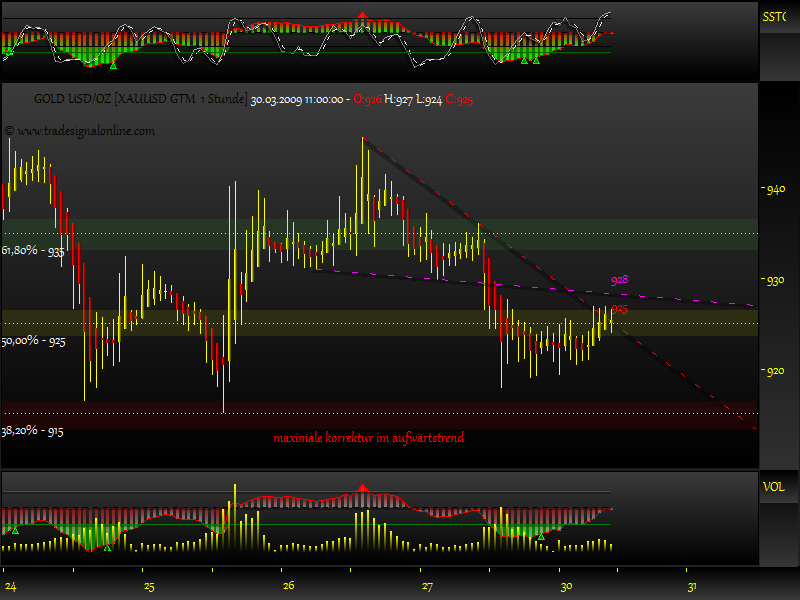Click the SSTC indicator label
800x600 pixels.
775,17
